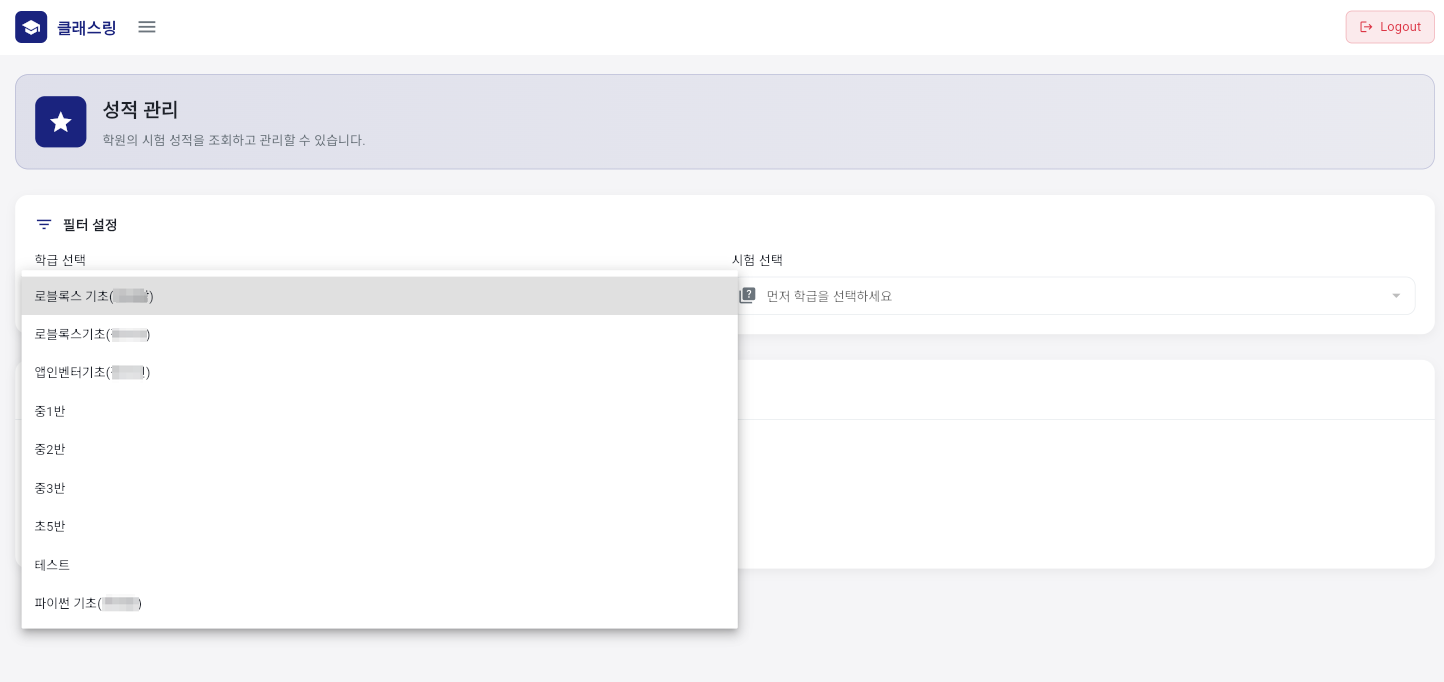This screenshot has width=1444, height=682.
Task: Click the 성적 관리 page heading
Action: point(140,110)
